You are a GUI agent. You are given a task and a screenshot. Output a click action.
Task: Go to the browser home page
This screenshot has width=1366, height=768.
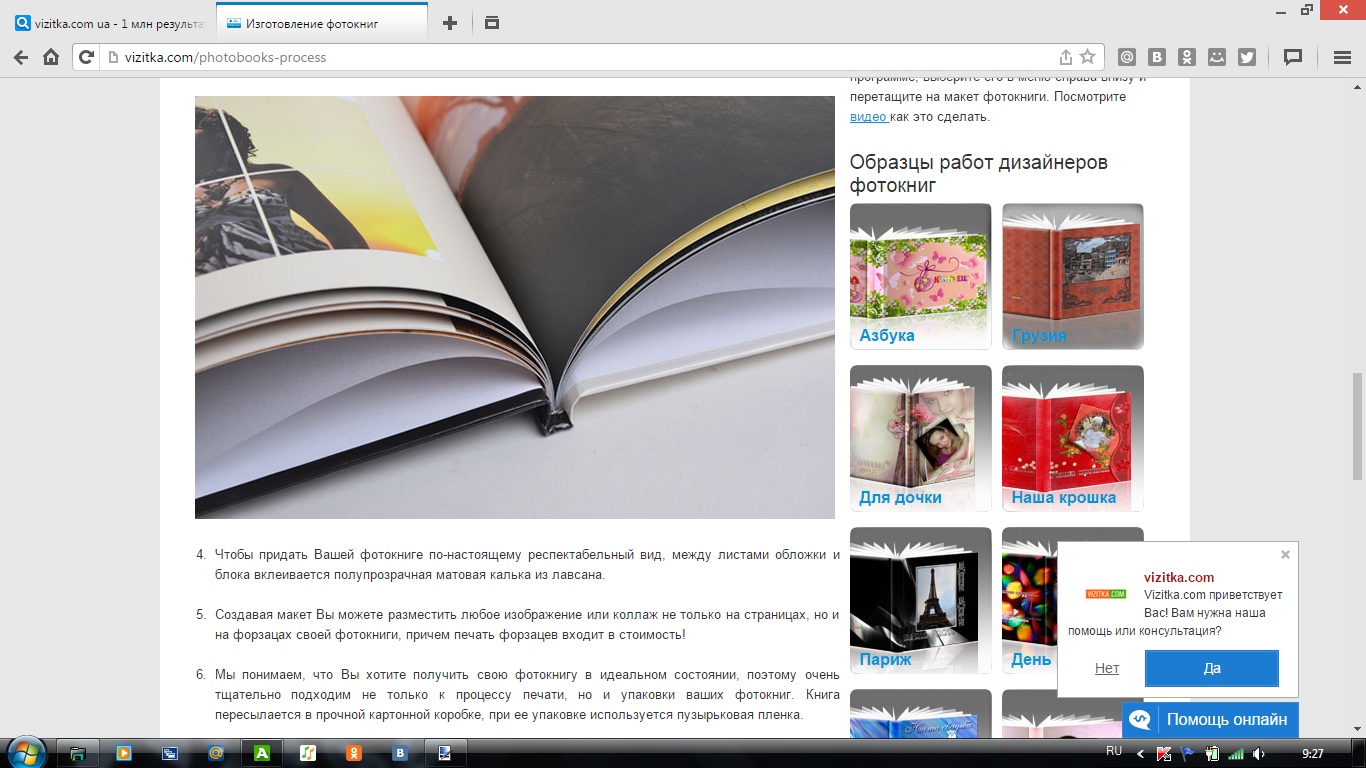pos(51,57)
